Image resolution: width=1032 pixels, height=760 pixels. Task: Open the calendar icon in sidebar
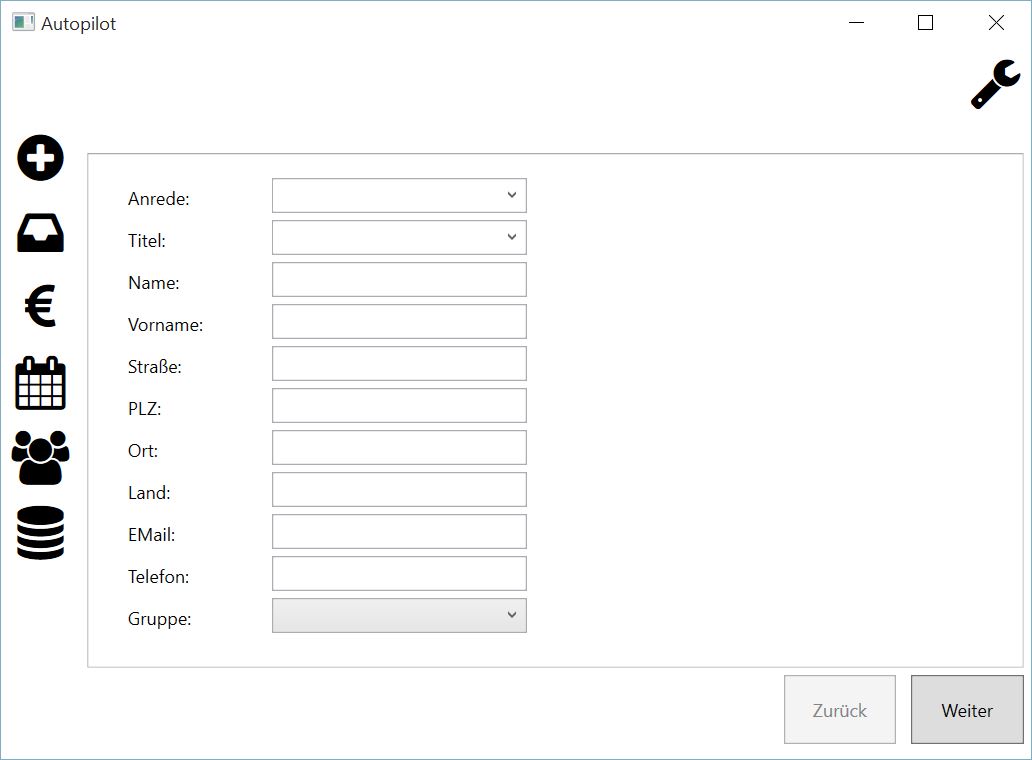click(x=40, y=384)
